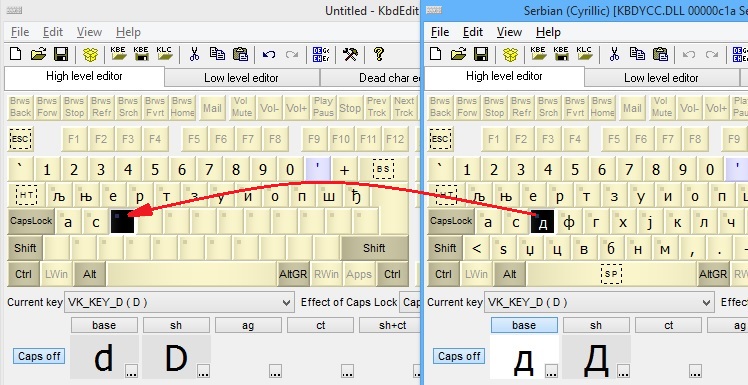Click the yellow package build icon in the left toolbar
The height and width of the screenshot is (385, 748).
[90, 54]
